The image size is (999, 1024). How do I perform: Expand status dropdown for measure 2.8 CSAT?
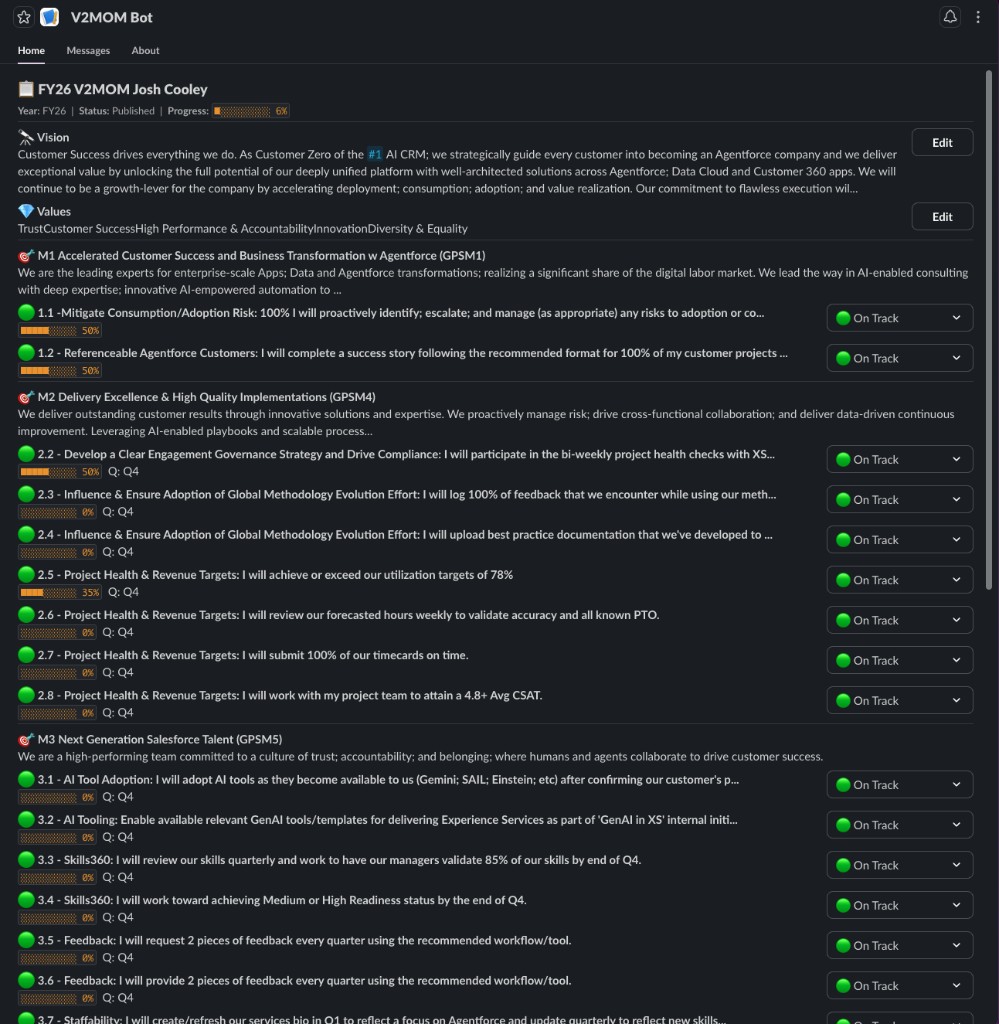(x=899, y=700)
